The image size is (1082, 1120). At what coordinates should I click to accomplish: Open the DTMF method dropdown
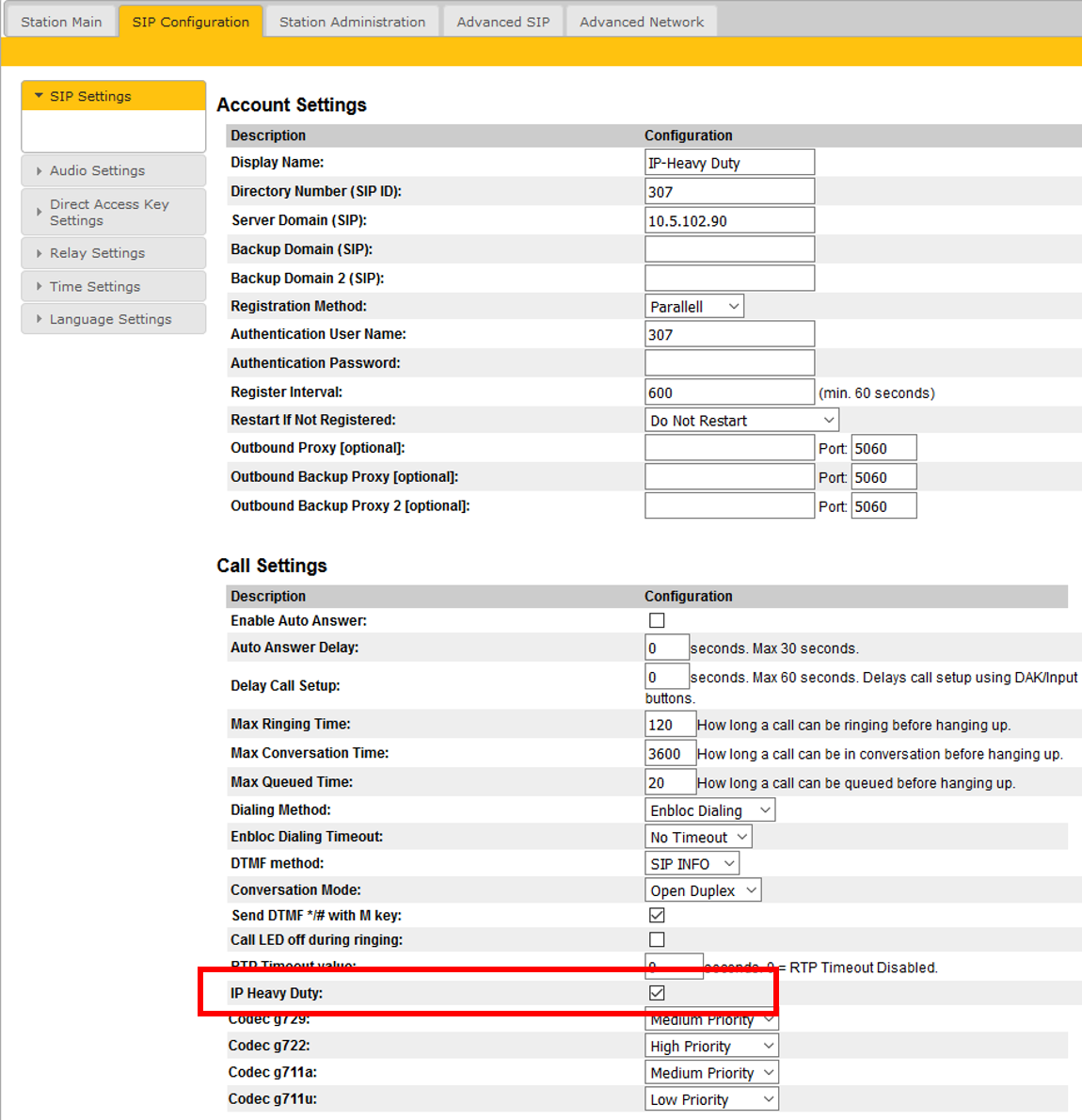click(x=692, y=864)
